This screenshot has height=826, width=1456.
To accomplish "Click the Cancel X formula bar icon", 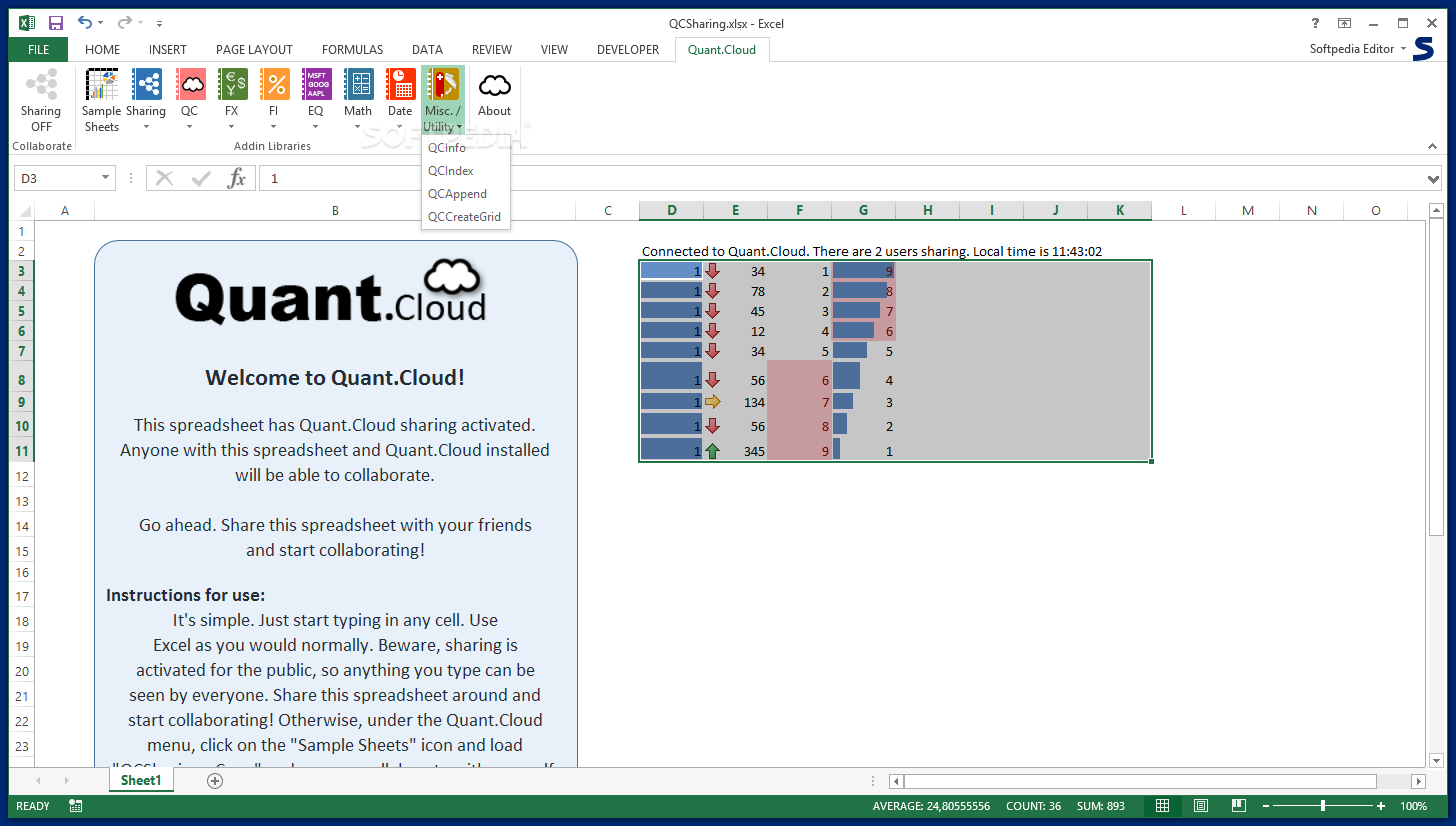I will click(165, 178).
